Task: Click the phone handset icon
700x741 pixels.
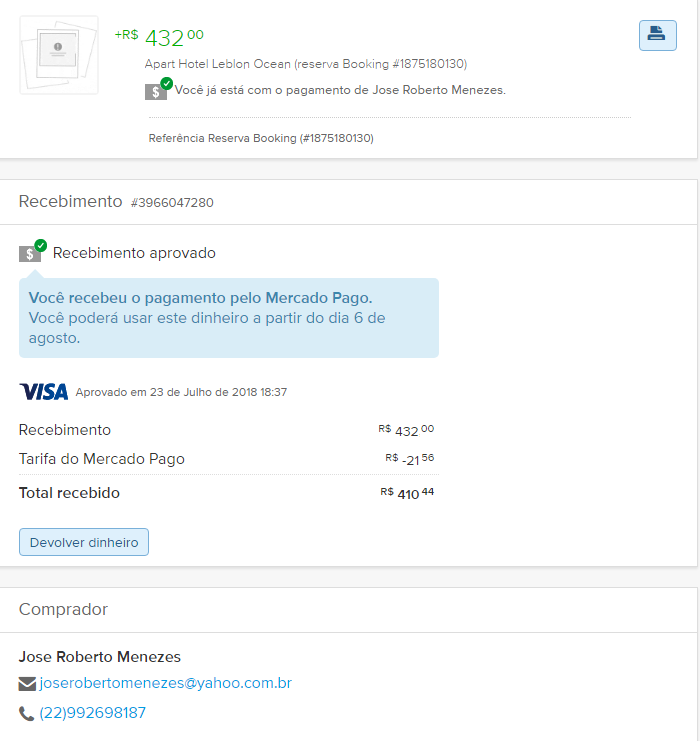Action: 27,714
